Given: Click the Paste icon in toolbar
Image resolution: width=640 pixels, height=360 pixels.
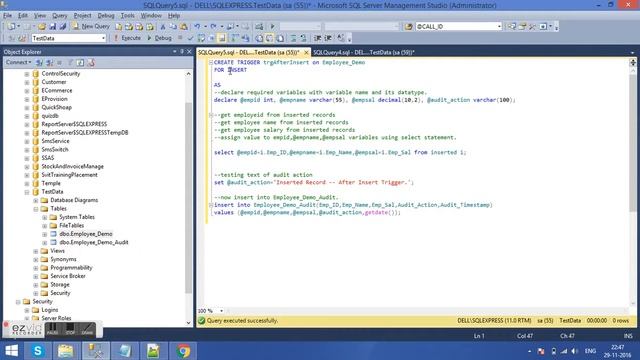Looking at the screenshot, I should (184, 27).
